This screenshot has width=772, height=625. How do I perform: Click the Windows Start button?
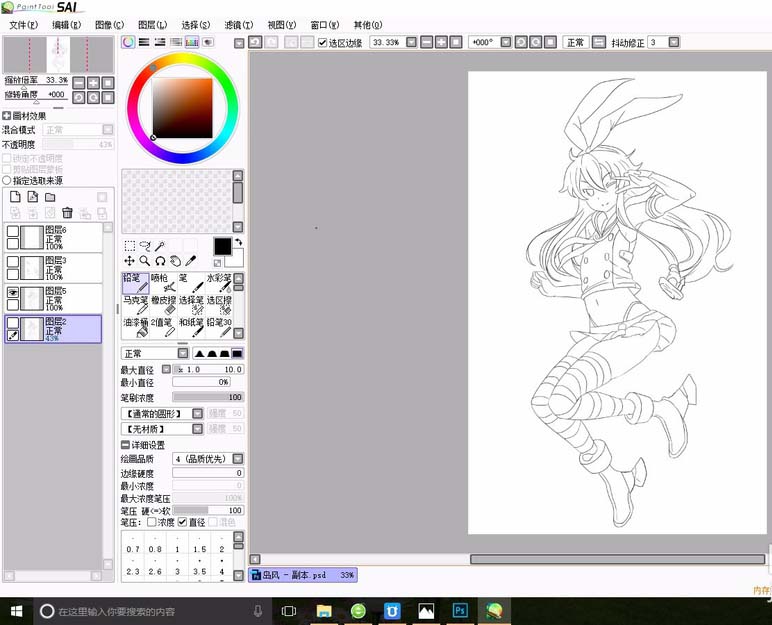[16, 611]
